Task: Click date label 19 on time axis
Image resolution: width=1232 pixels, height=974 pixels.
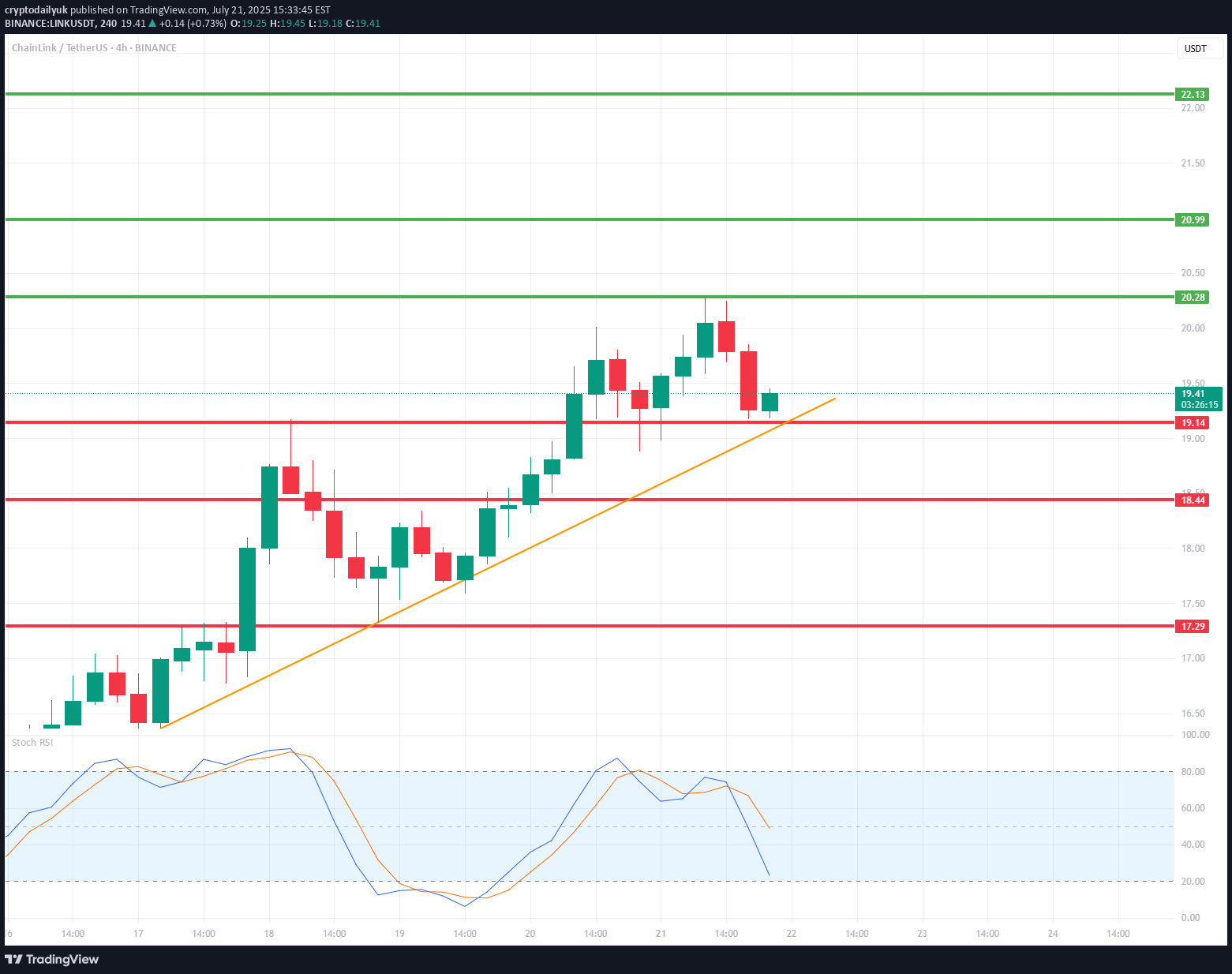Action: pyautogui.click(x=399, y=934)
